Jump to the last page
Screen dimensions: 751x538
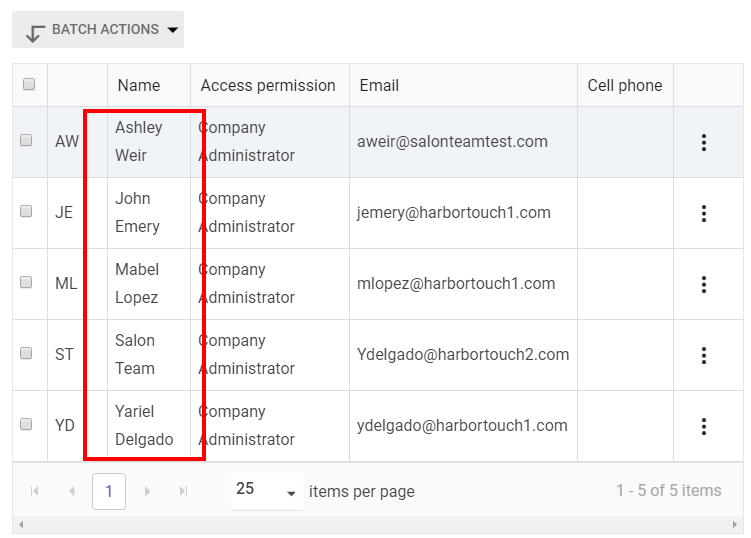pos(183,491)
